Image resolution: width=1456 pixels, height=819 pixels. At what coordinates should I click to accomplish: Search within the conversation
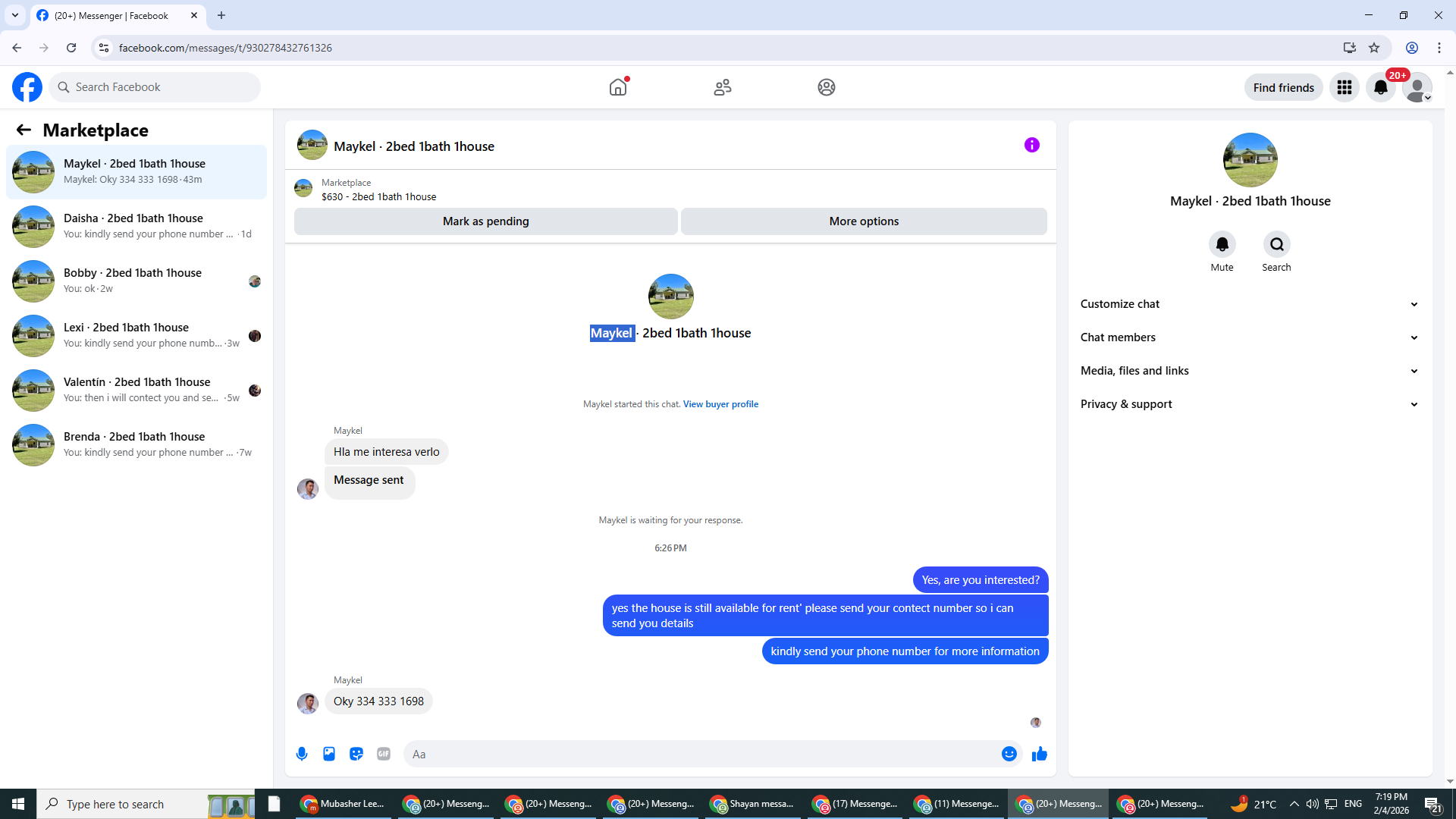pos(1276,244)
